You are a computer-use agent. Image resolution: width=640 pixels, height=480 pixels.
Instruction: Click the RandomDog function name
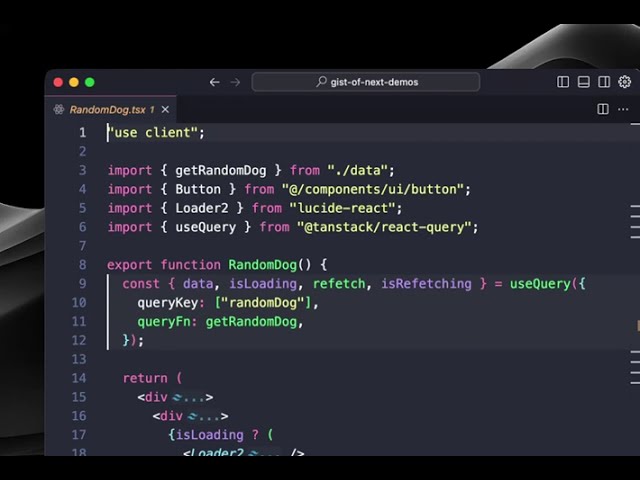coord(262,265)
